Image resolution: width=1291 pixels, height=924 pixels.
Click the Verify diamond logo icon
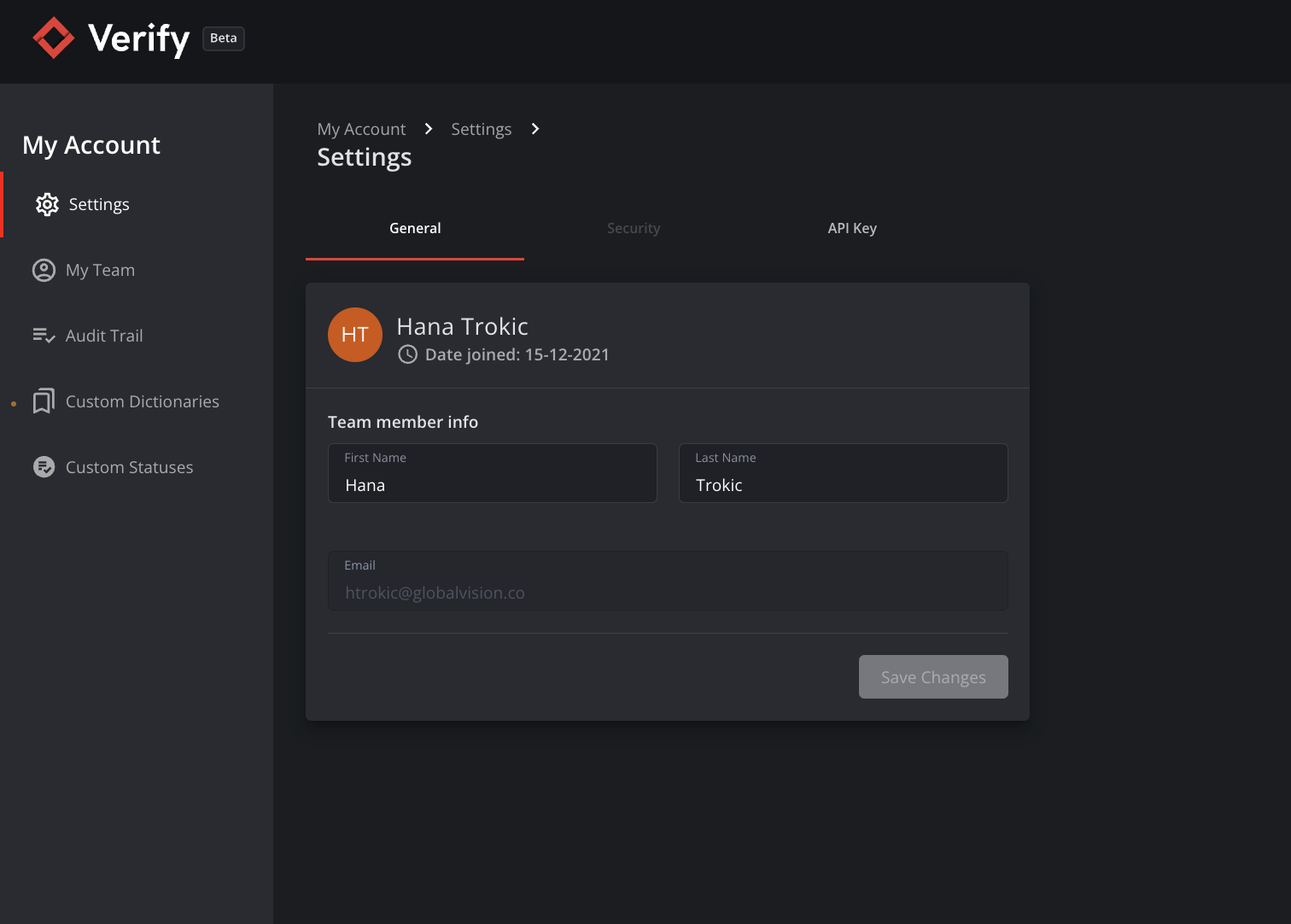click(x=54, y=38)
